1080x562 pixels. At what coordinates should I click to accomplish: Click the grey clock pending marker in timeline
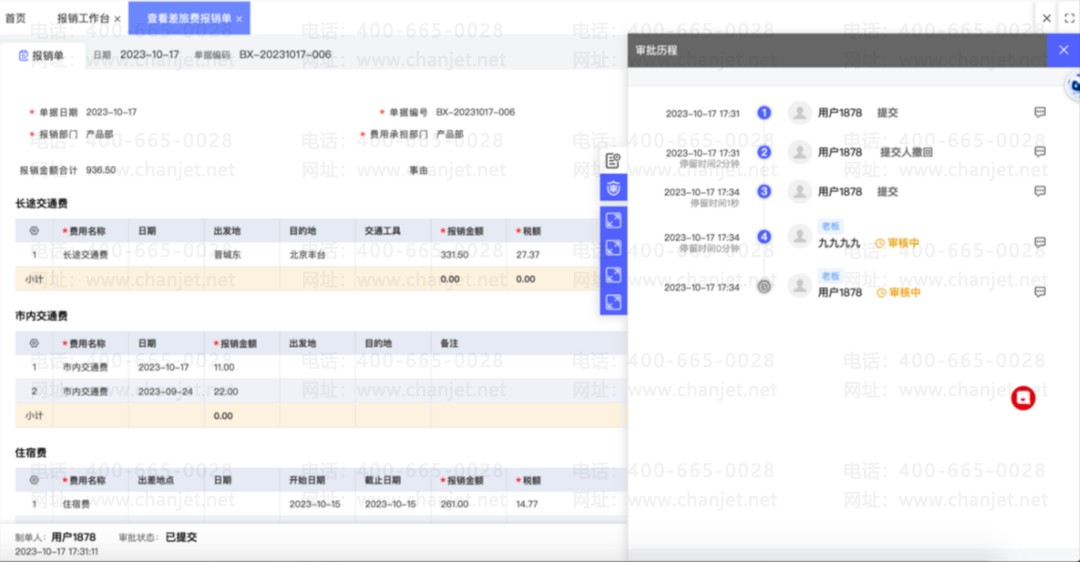click(764, 287)
